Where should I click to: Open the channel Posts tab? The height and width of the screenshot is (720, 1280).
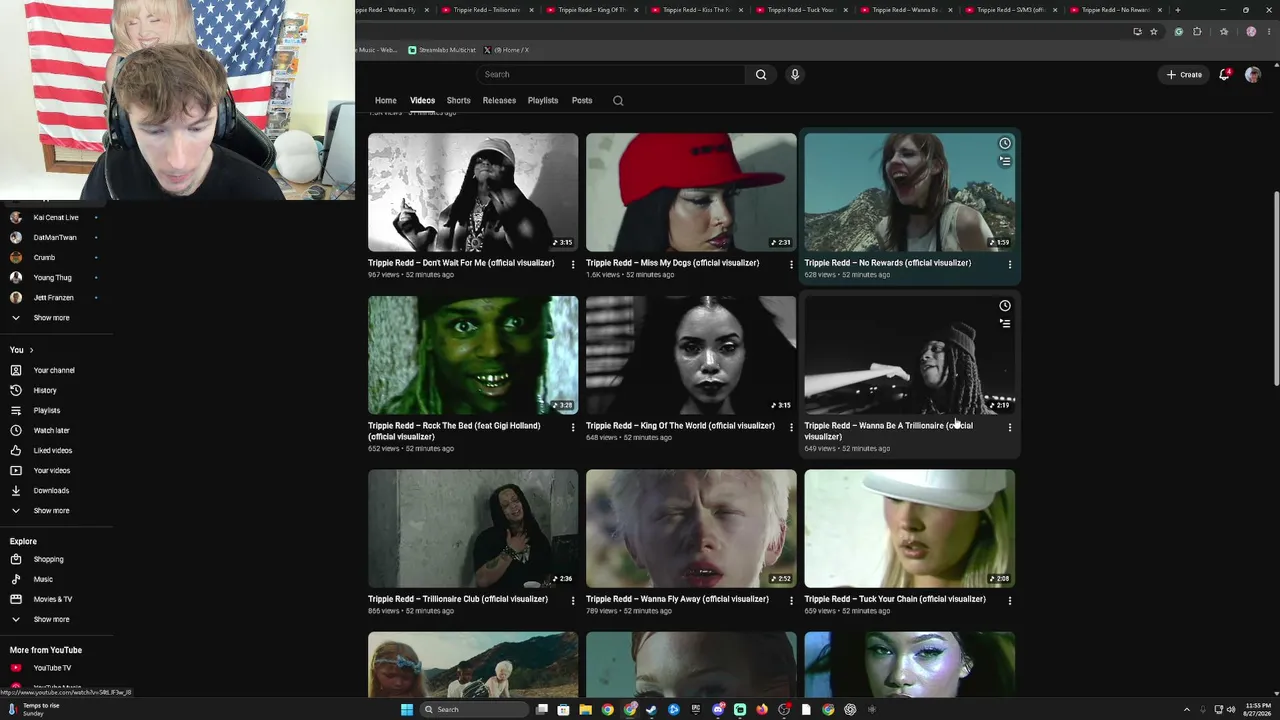582,101
